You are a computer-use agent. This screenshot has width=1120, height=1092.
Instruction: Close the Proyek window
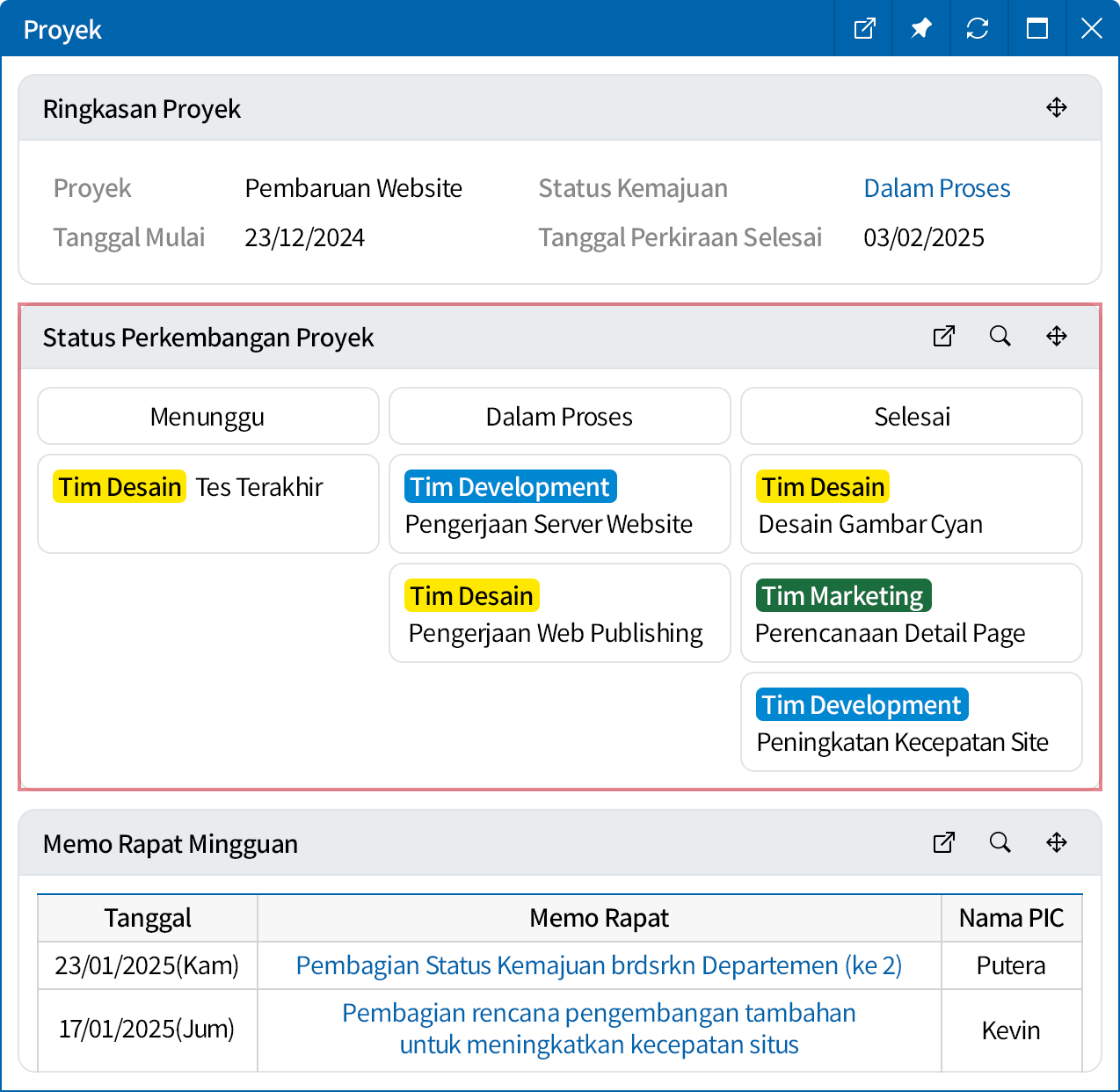[1092, 28]
